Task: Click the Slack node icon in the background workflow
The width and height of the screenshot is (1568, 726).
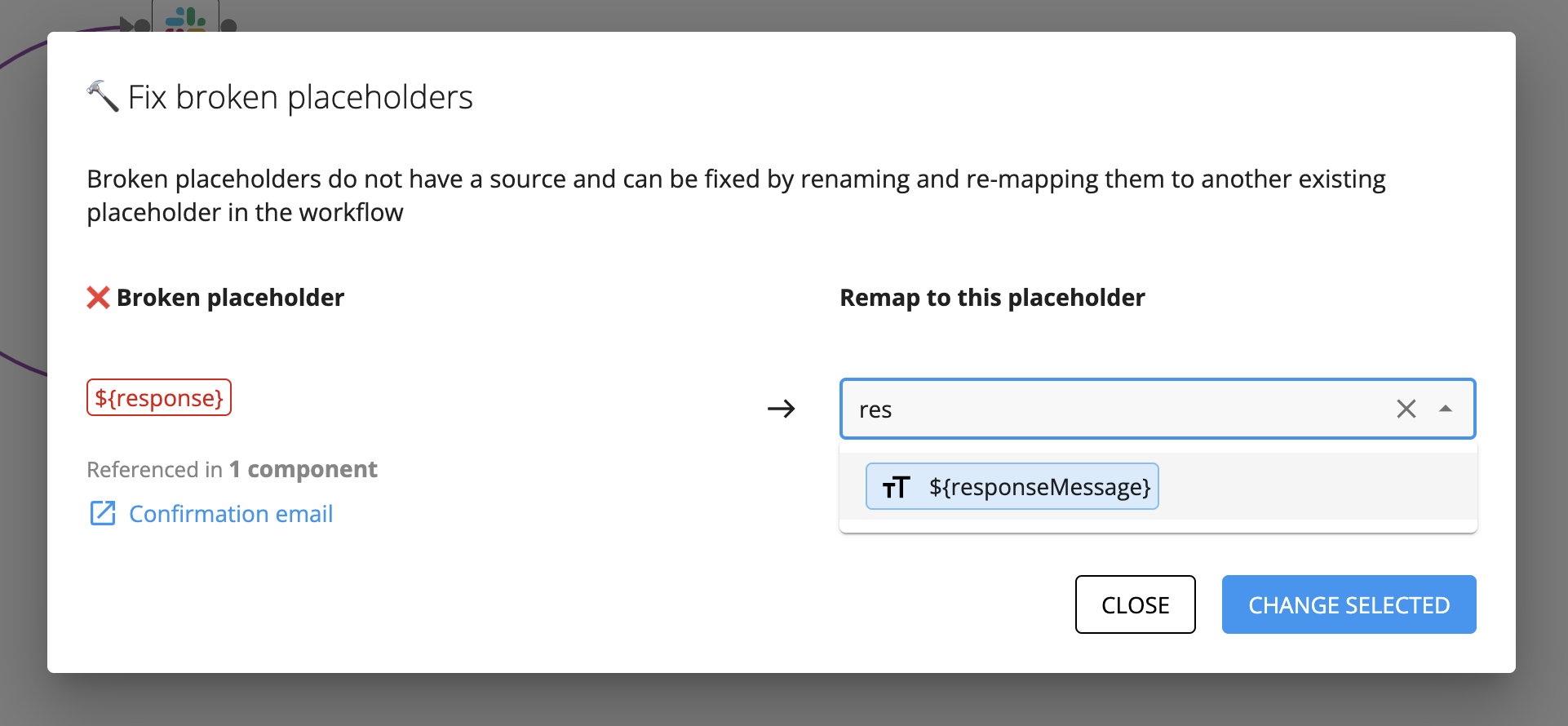Action: point(186,17)
